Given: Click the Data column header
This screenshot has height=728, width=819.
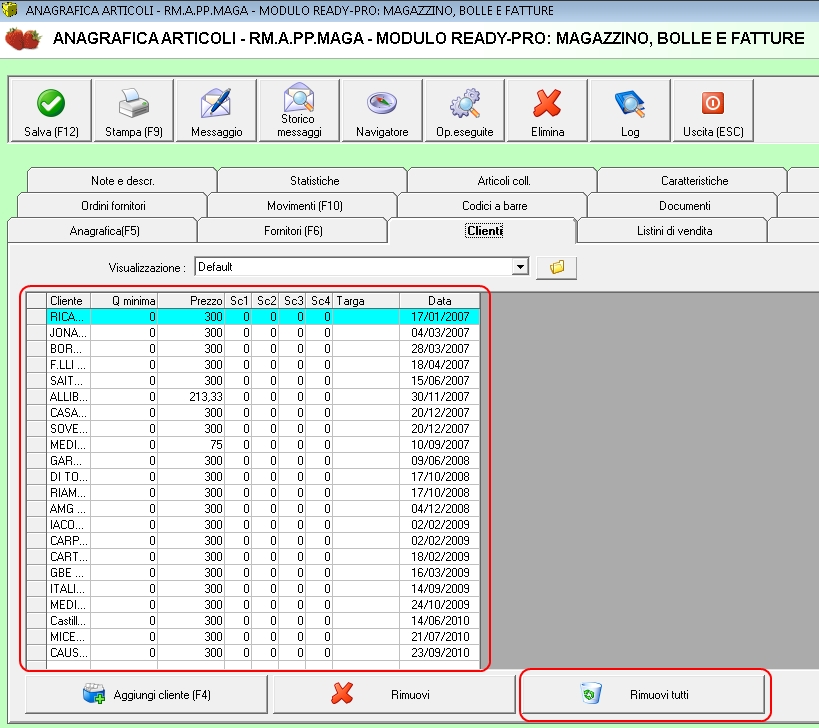Looking at the screenshot, I should coord(439,301).
